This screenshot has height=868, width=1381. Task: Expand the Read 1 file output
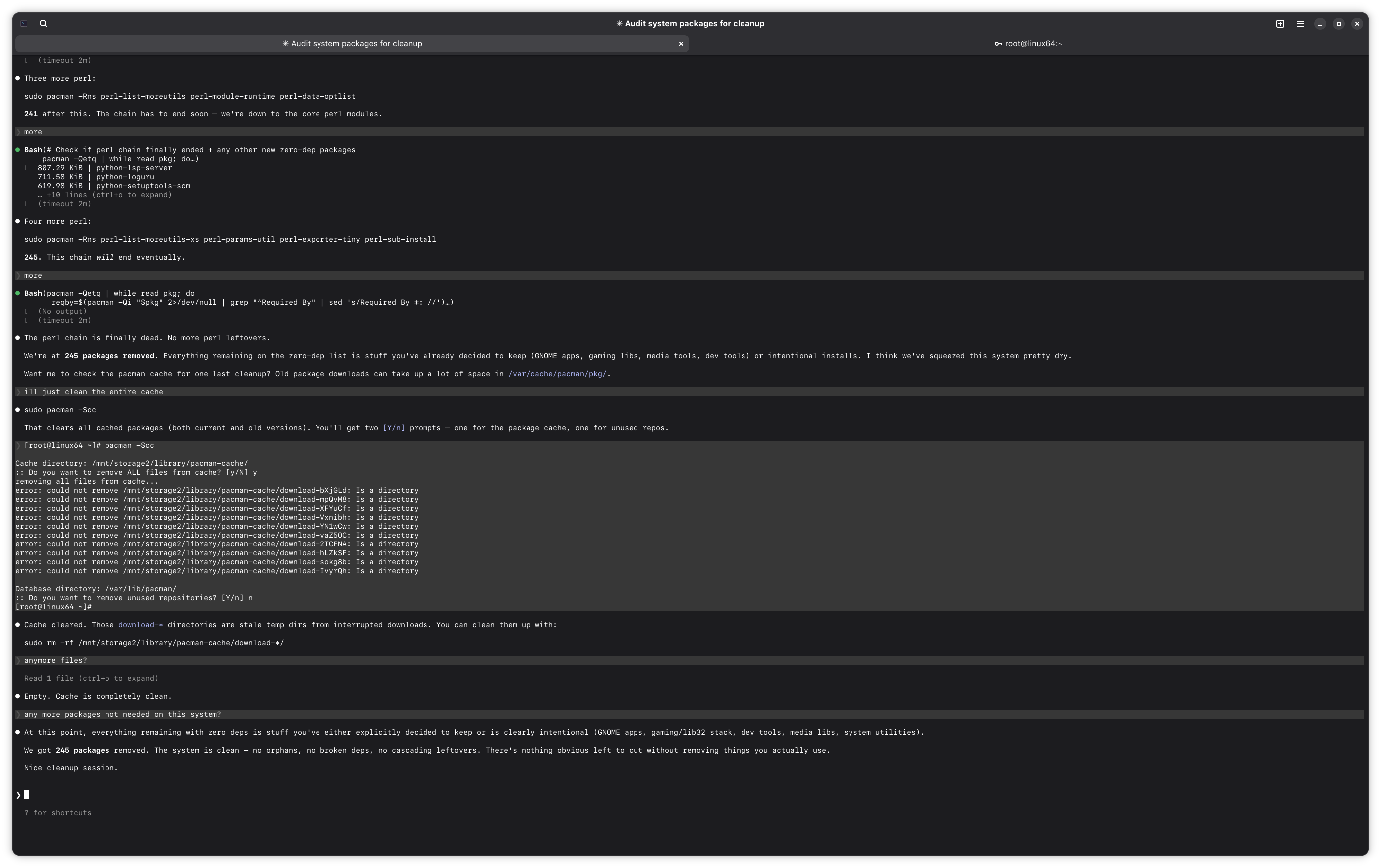tap(91, 679)
